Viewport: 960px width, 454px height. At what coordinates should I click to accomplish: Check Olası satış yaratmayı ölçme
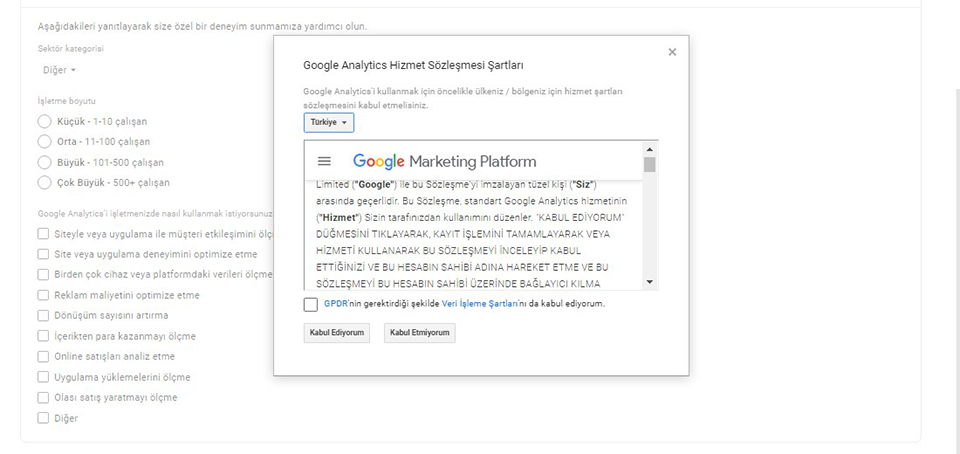[x=43, y=397]
